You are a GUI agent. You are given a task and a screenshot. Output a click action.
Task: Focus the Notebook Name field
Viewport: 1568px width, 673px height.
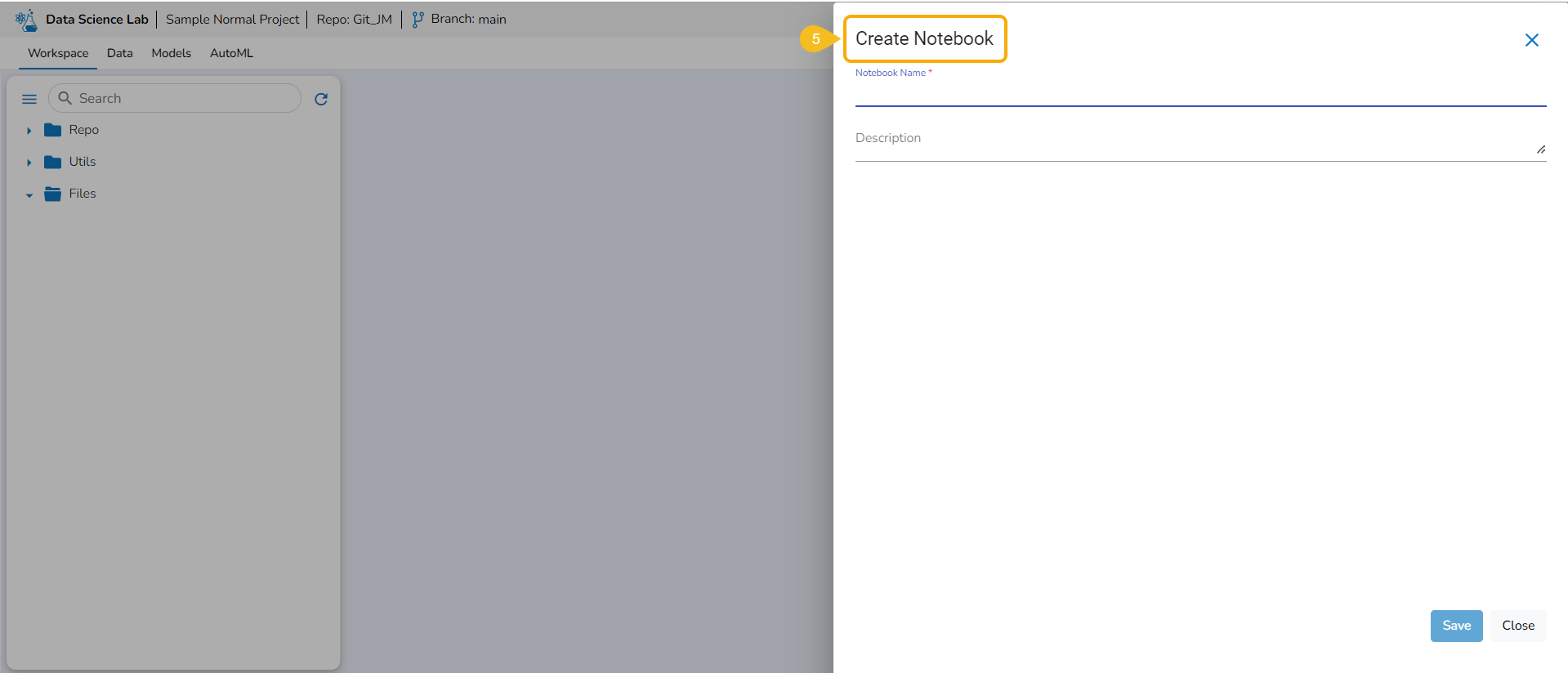click(x=1200, y=94)
